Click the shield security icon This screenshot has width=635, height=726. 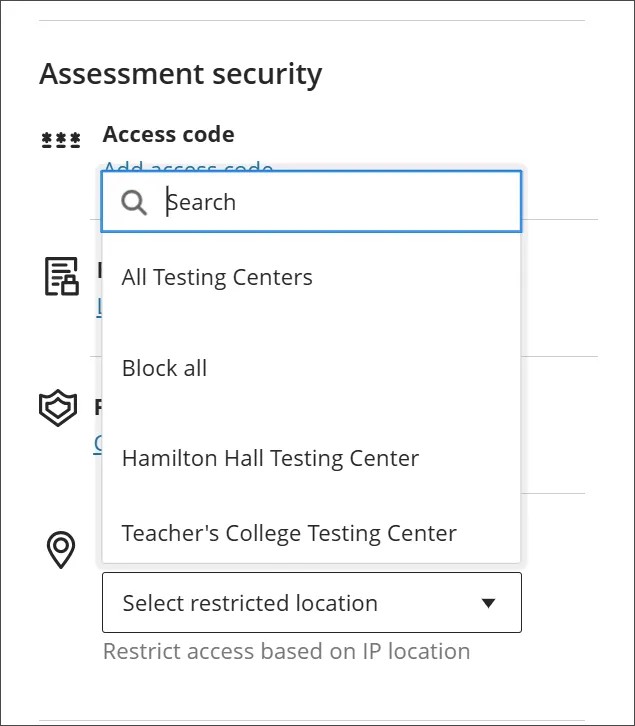(58, 409)
